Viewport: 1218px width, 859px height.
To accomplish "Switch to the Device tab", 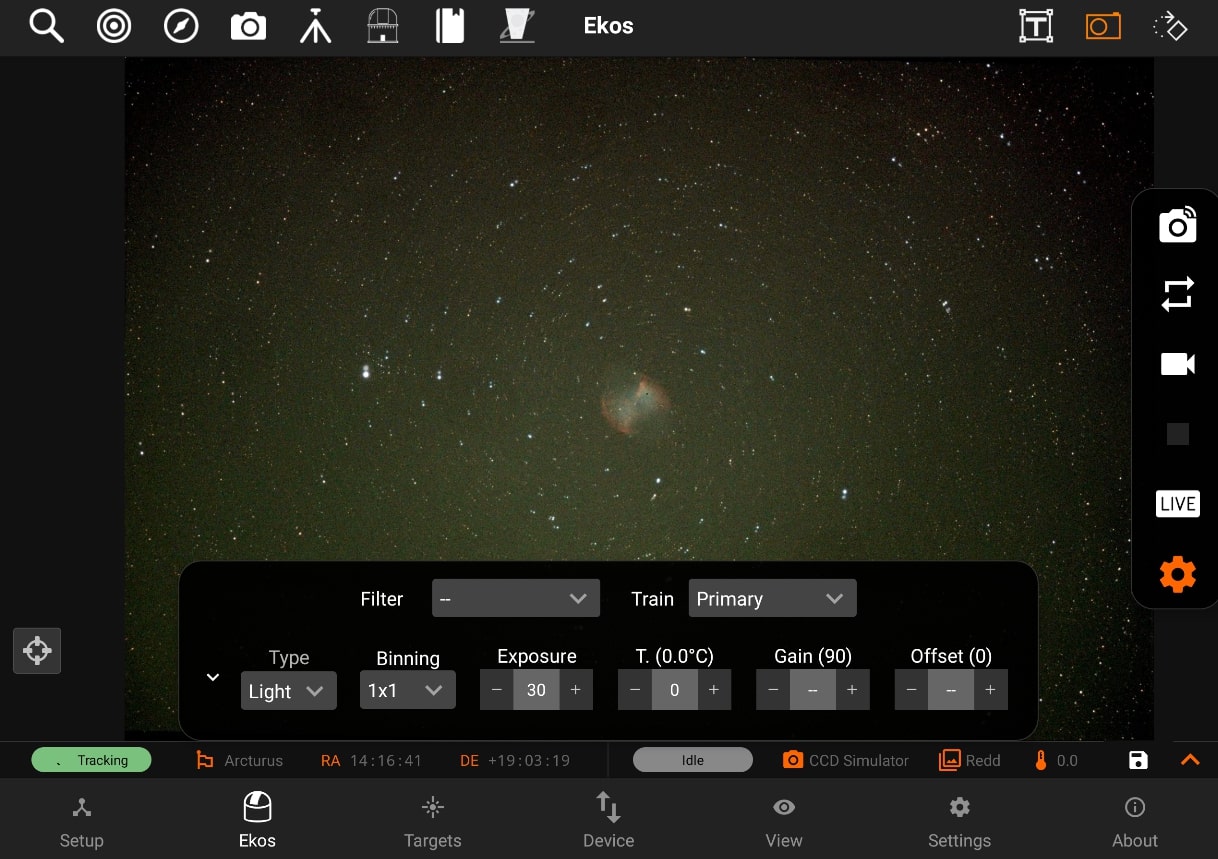I will [609, 822].
